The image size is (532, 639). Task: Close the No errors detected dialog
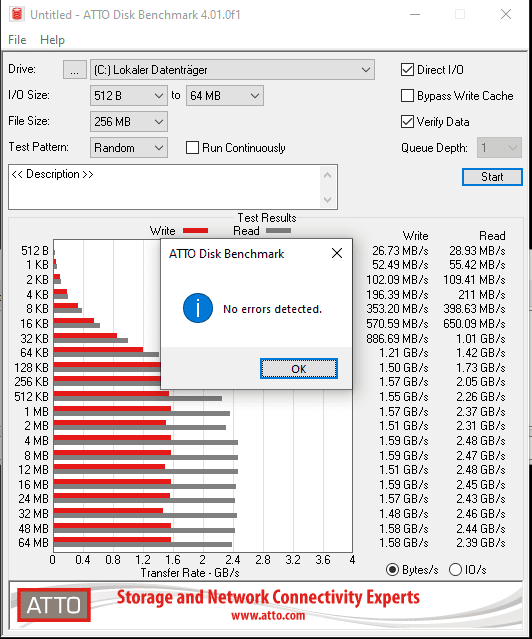[x=337, y=253]
